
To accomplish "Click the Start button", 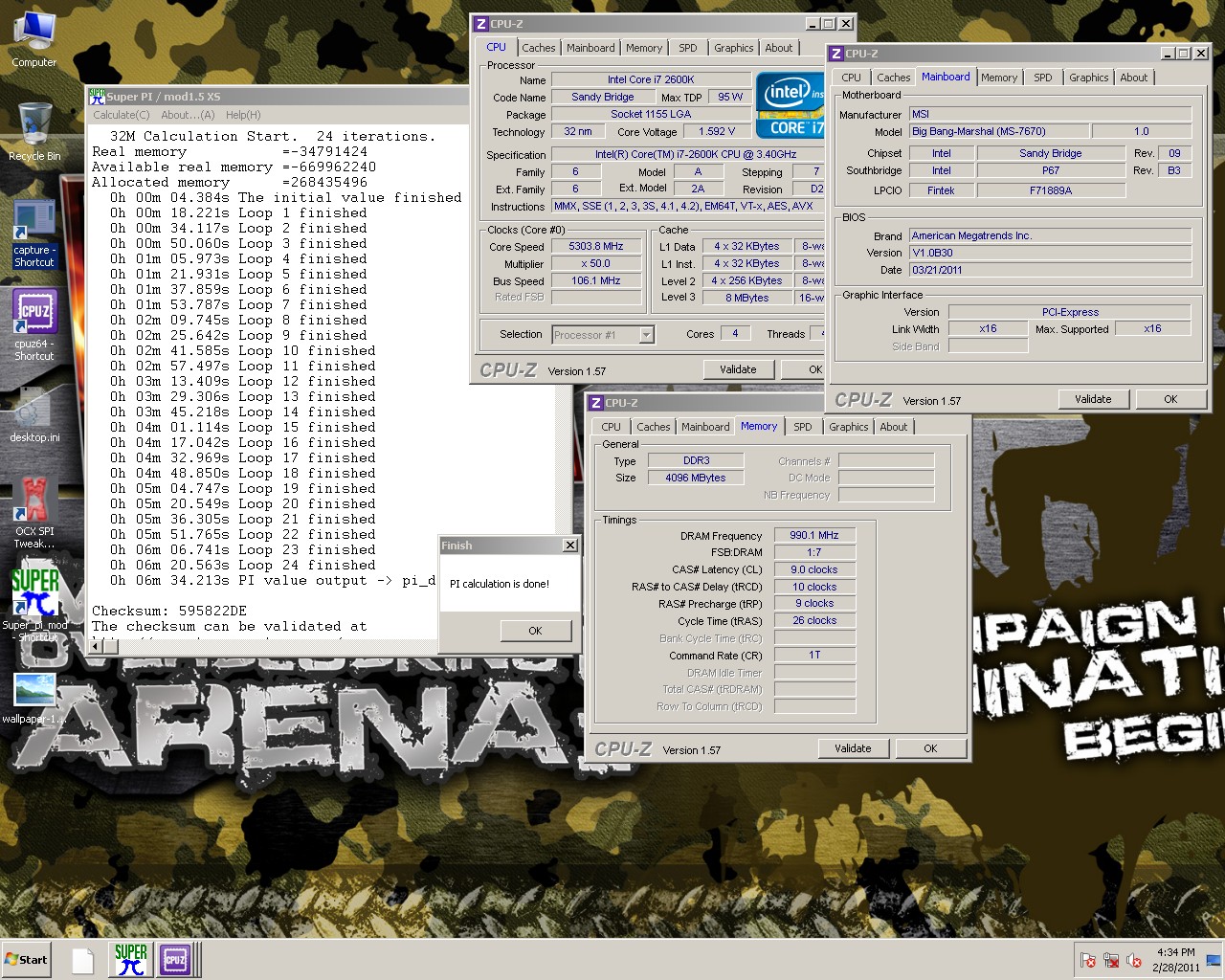I will 26,960.
